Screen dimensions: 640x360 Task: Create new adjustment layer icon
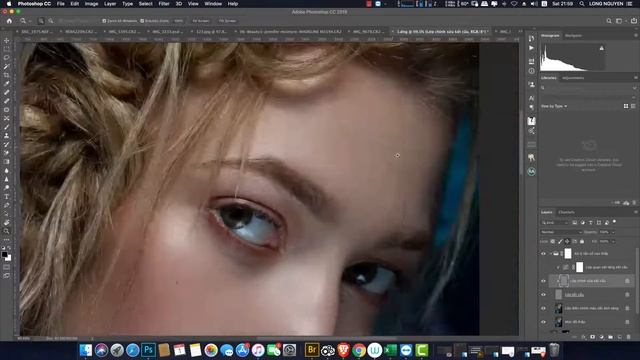click(x=601, y=337)
